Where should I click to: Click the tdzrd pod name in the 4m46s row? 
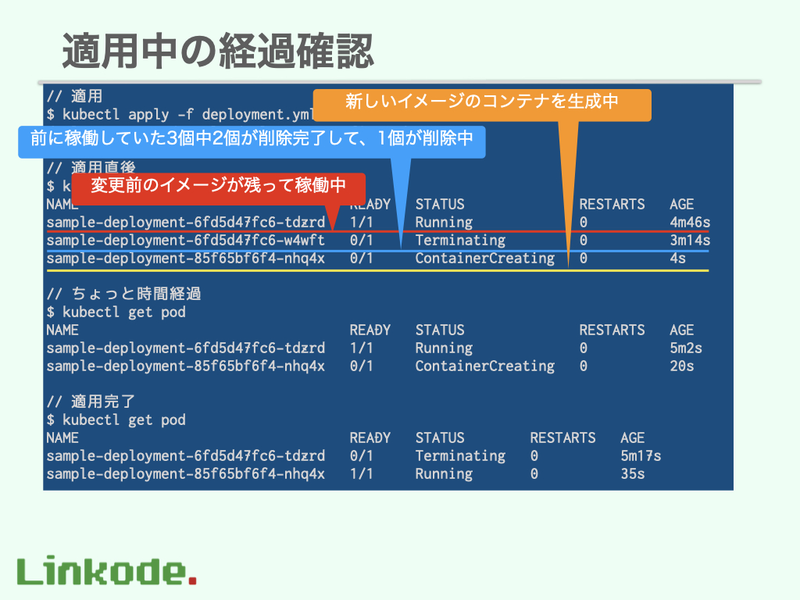[186, 222]
